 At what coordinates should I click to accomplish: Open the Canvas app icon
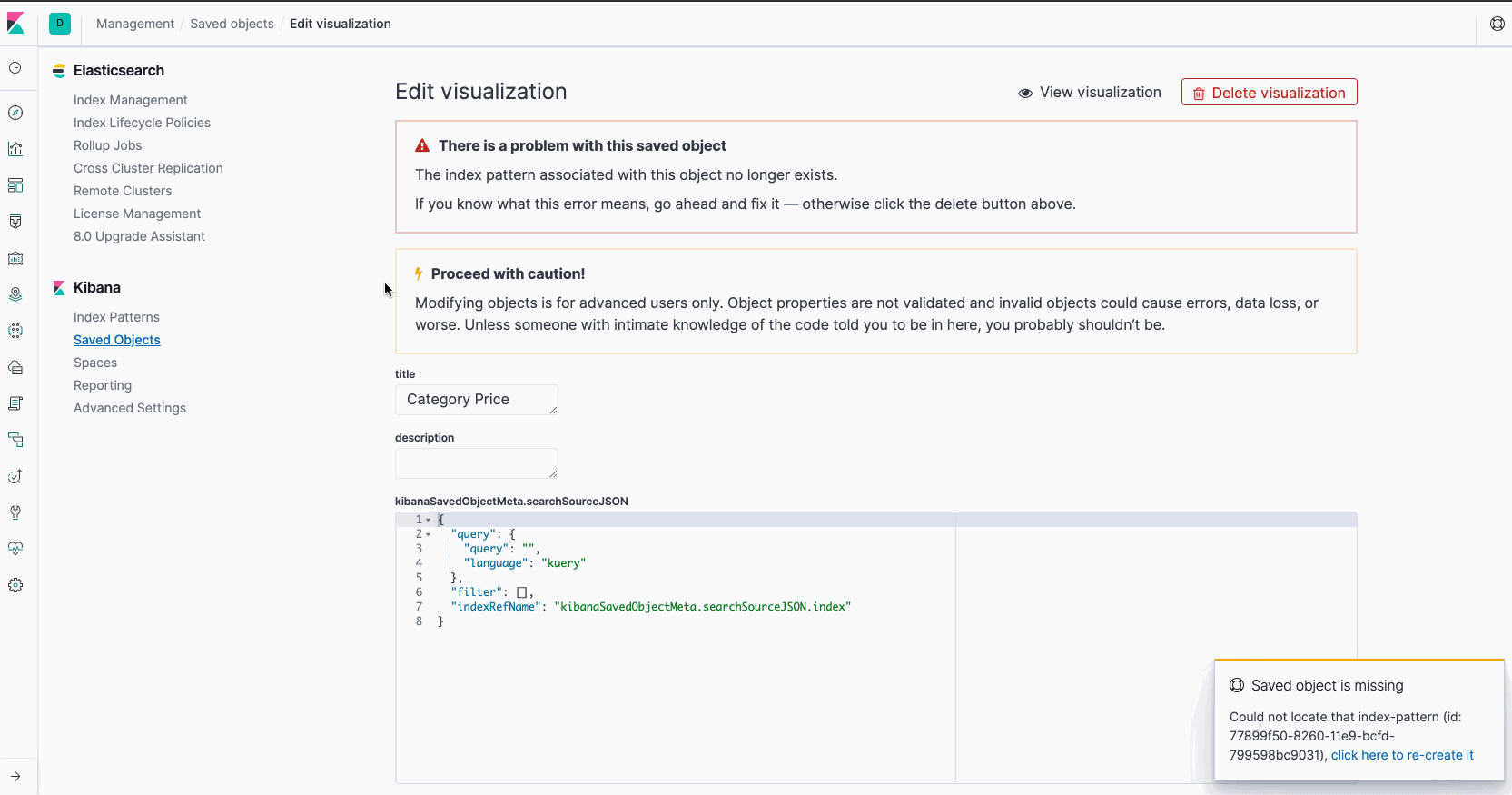pos(15,222)
